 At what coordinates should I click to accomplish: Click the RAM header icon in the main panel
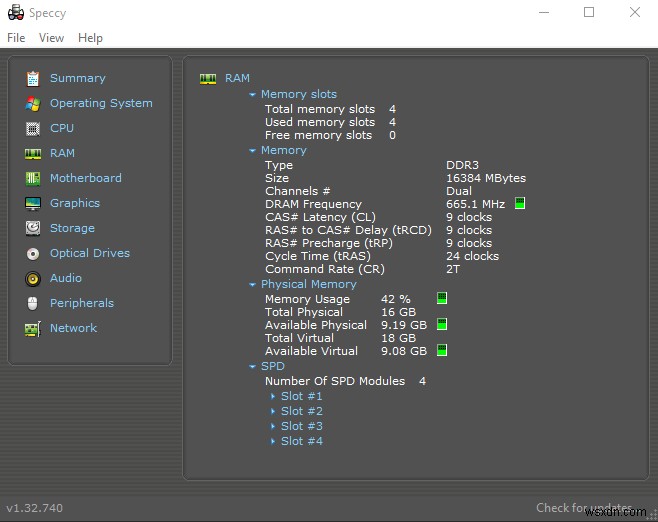(x=208, y=78)
